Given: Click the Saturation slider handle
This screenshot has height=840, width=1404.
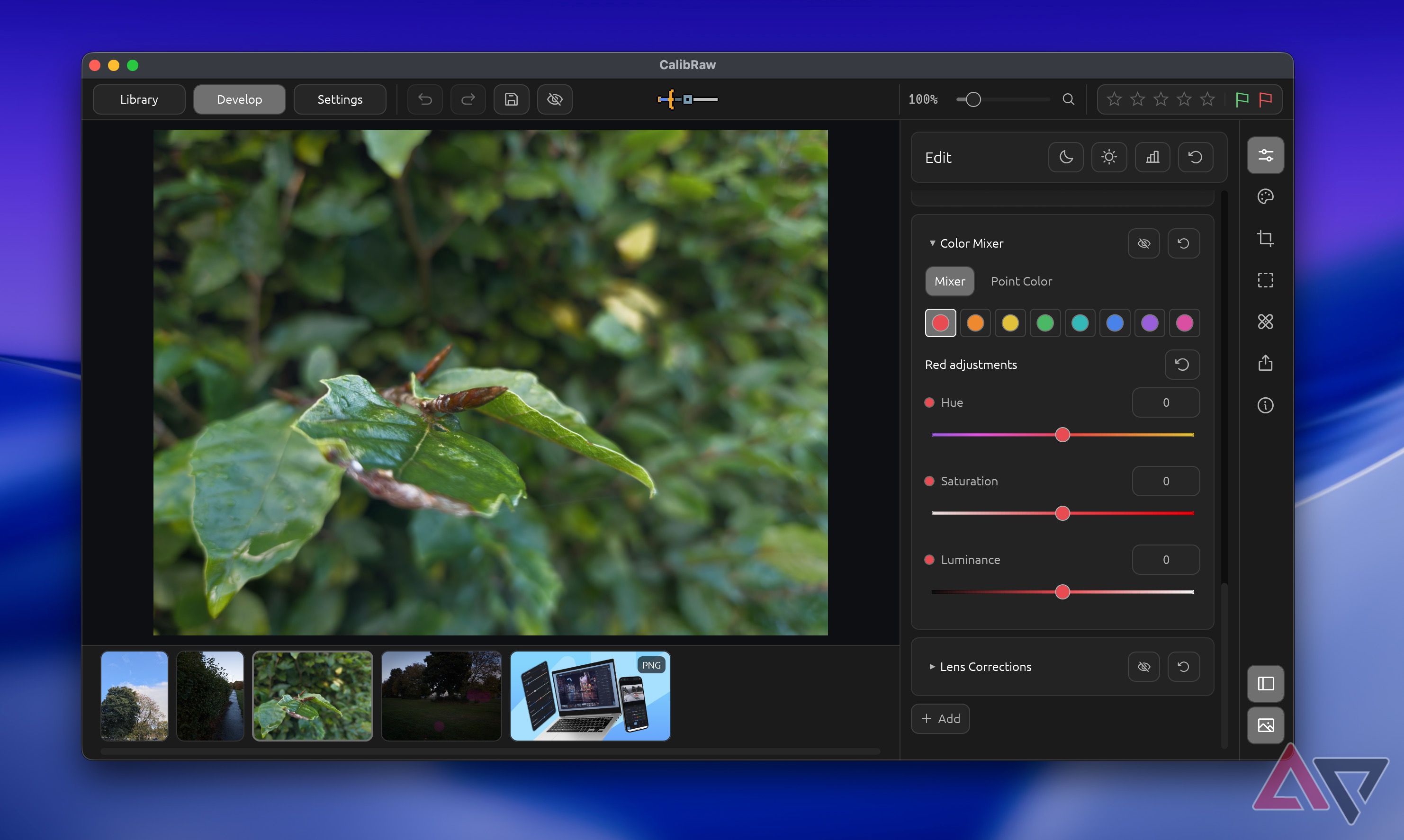Looking at the screenshot, I should [x=1062, y=513].
